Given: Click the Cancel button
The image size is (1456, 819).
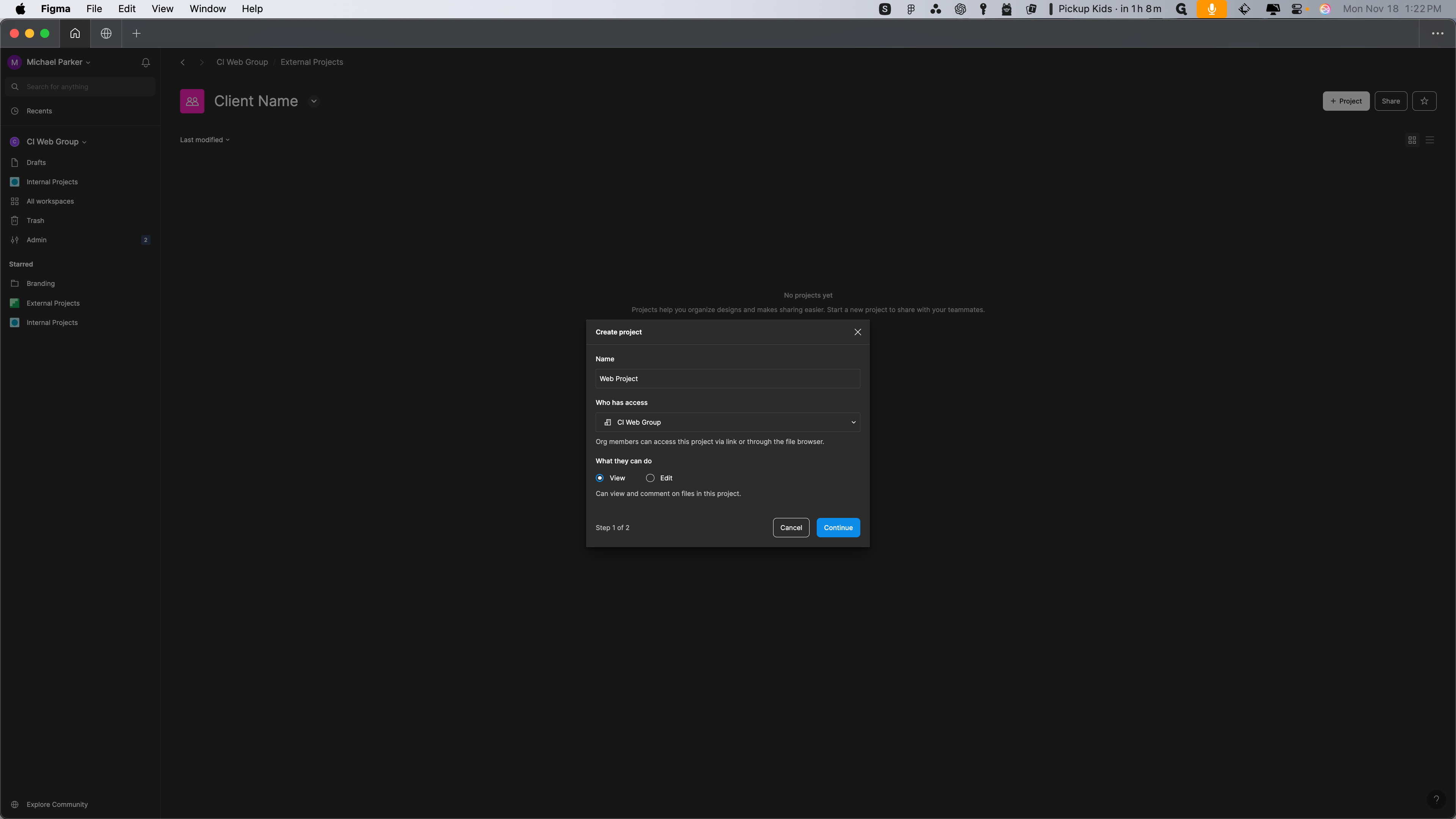Looking at the screenshot, I should tap(791, 528).
